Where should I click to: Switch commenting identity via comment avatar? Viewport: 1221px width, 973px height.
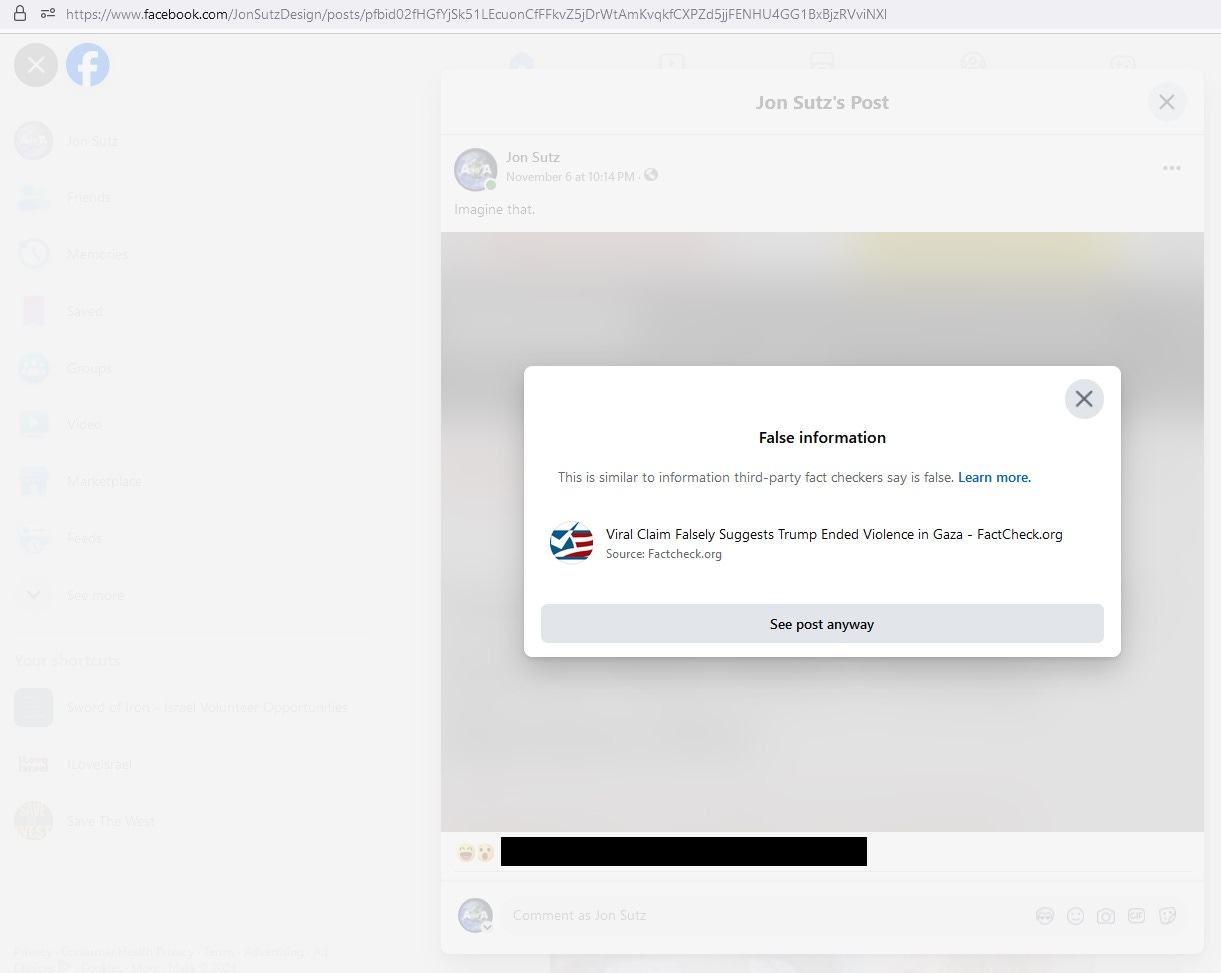coord(475,915)
